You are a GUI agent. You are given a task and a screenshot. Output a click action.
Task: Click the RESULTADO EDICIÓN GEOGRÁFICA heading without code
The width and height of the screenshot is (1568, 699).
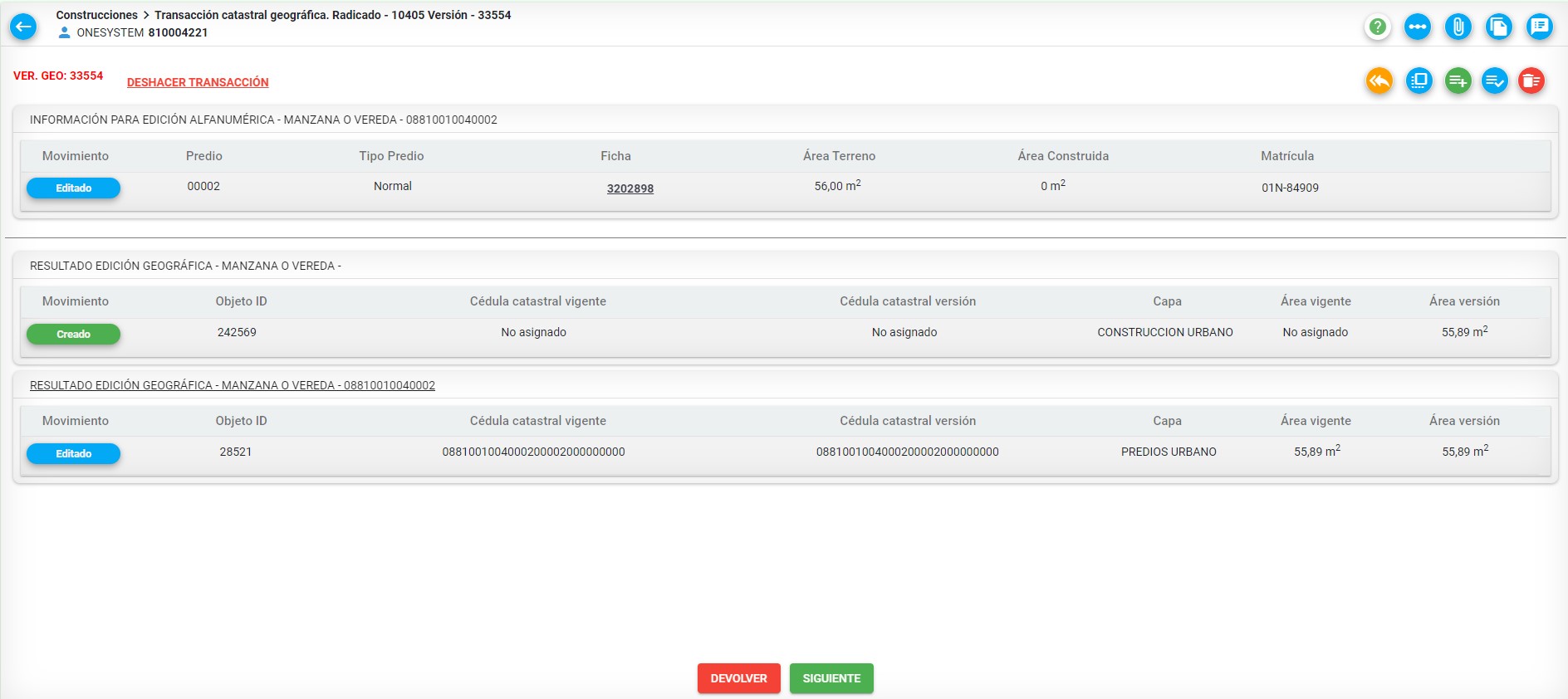tap(185, 266)
